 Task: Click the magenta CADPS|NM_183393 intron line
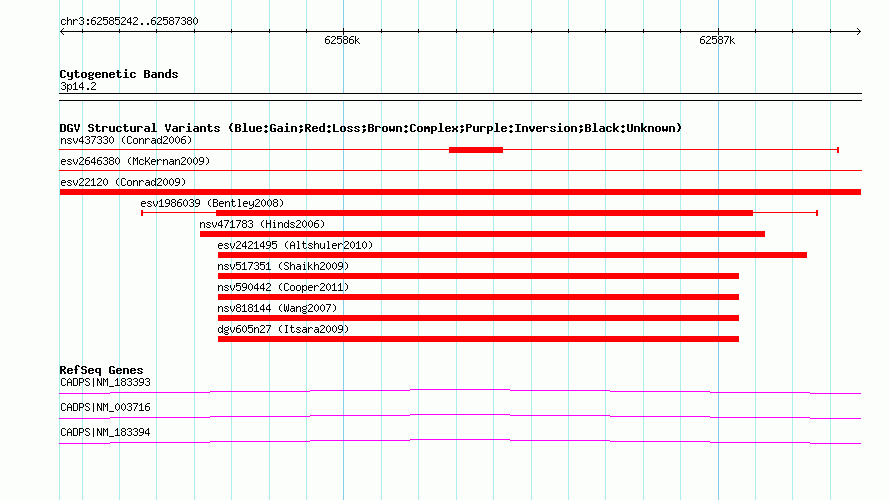click(x=460, y=390)
